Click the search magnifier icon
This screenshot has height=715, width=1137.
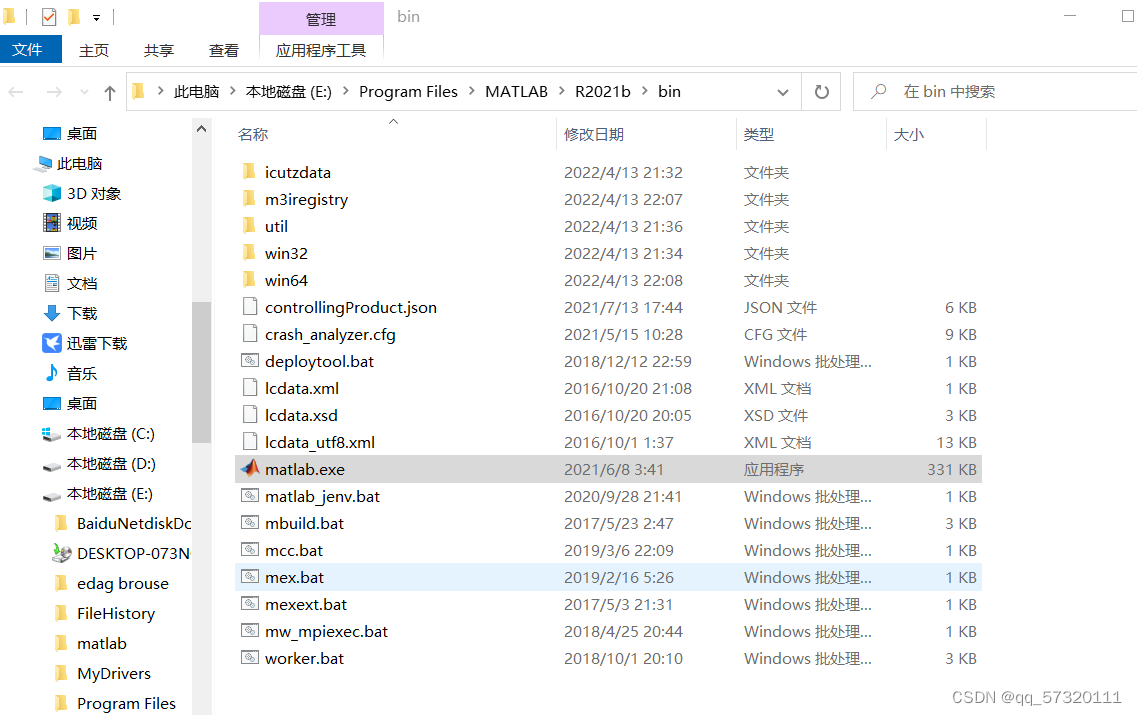pyautogui.click(x=879, y=91)
